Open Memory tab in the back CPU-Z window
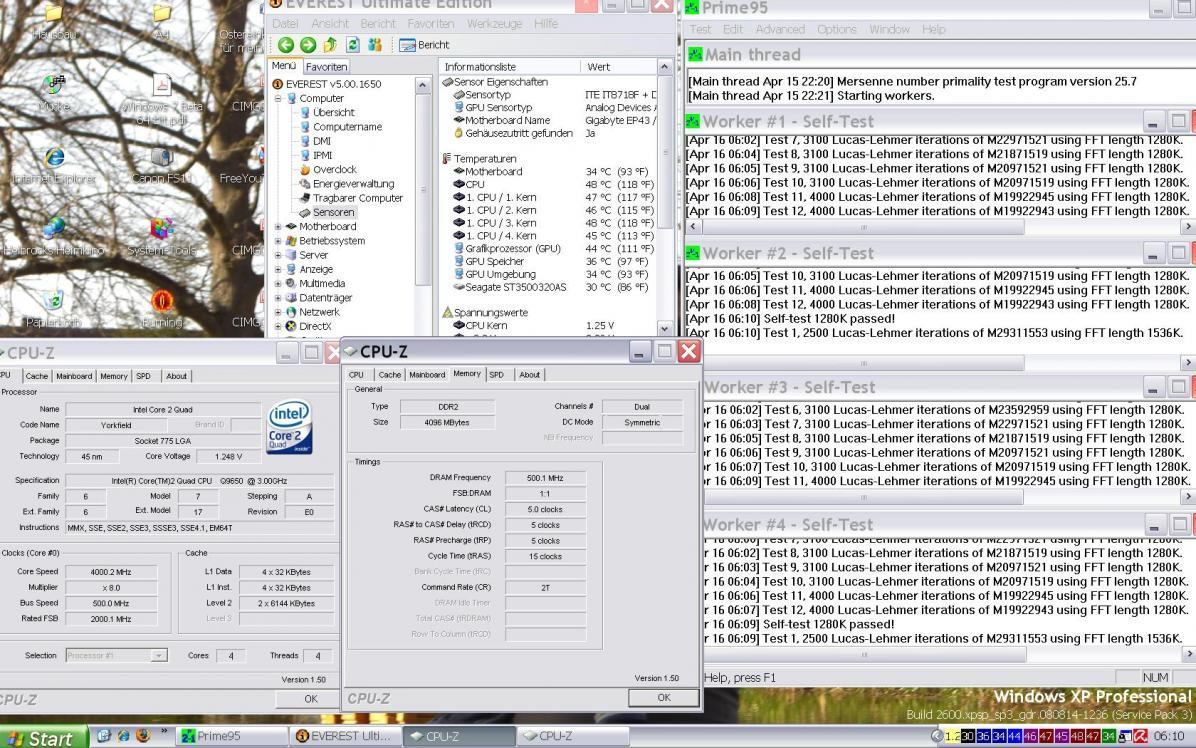The width and height of the screenshot is (1196, 748). coord(114,377)
